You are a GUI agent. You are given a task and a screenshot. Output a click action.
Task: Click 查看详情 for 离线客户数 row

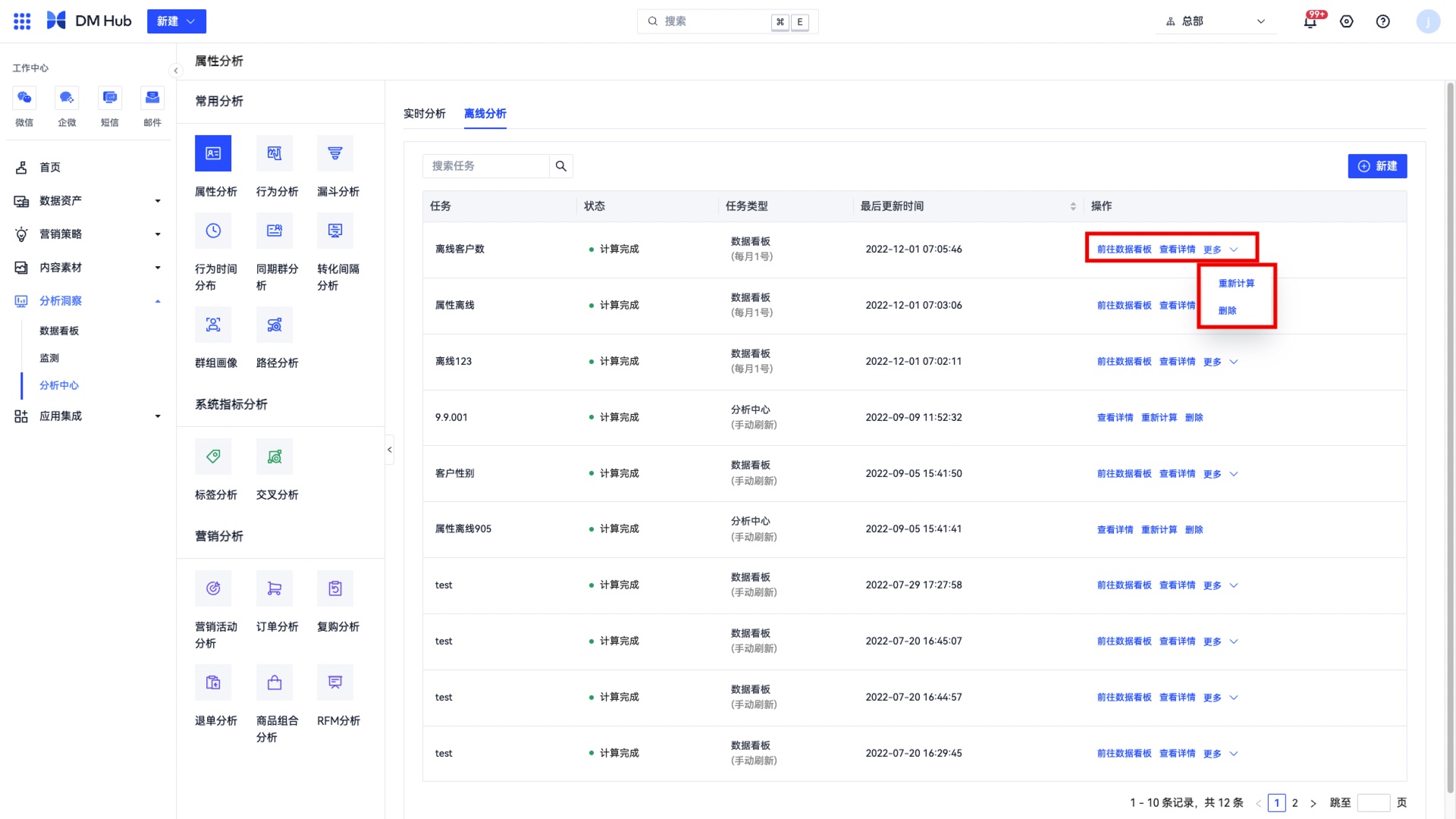pos(1177,249)
